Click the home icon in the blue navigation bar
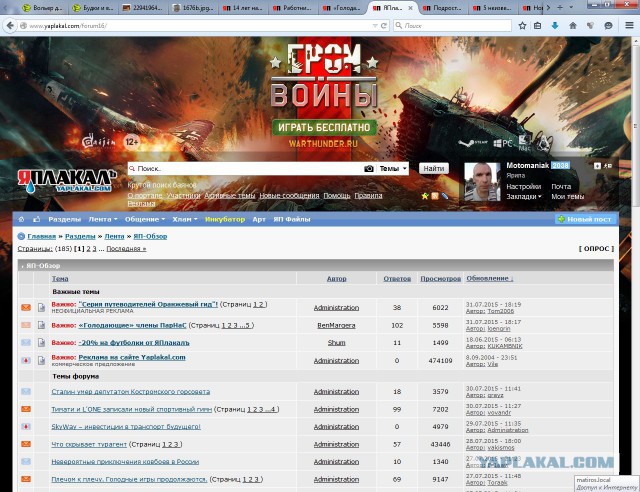 (x=21, y=219)
